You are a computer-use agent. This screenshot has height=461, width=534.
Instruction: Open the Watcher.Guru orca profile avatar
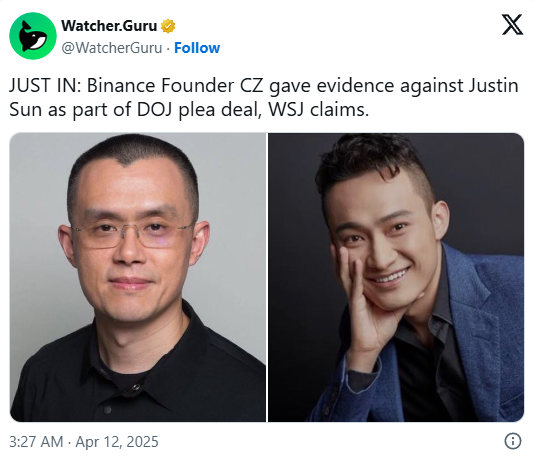pyautogui.click(x=33, y=36)
